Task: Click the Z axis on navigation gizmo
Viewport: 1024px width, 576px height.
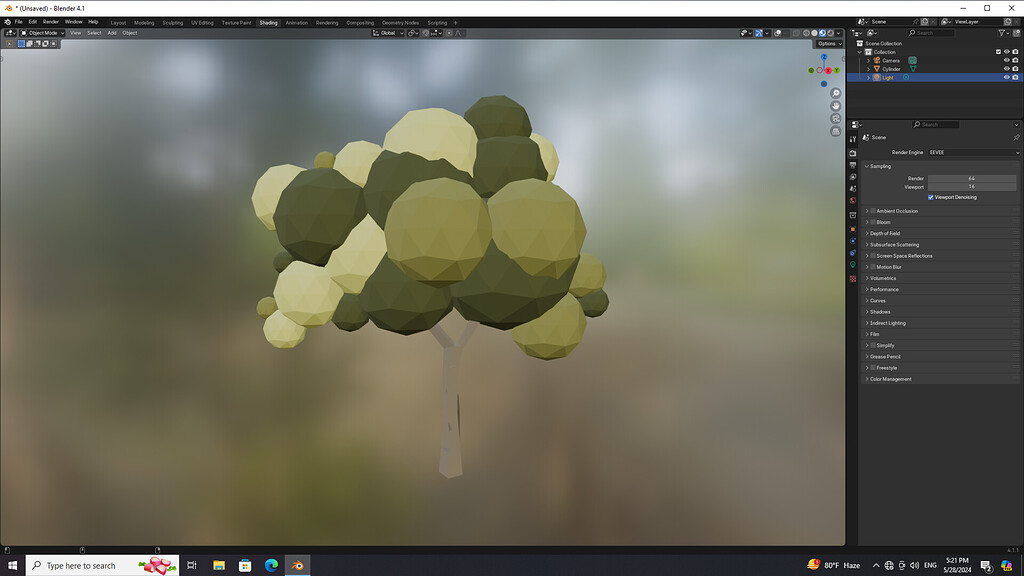Action: (824, 57)
